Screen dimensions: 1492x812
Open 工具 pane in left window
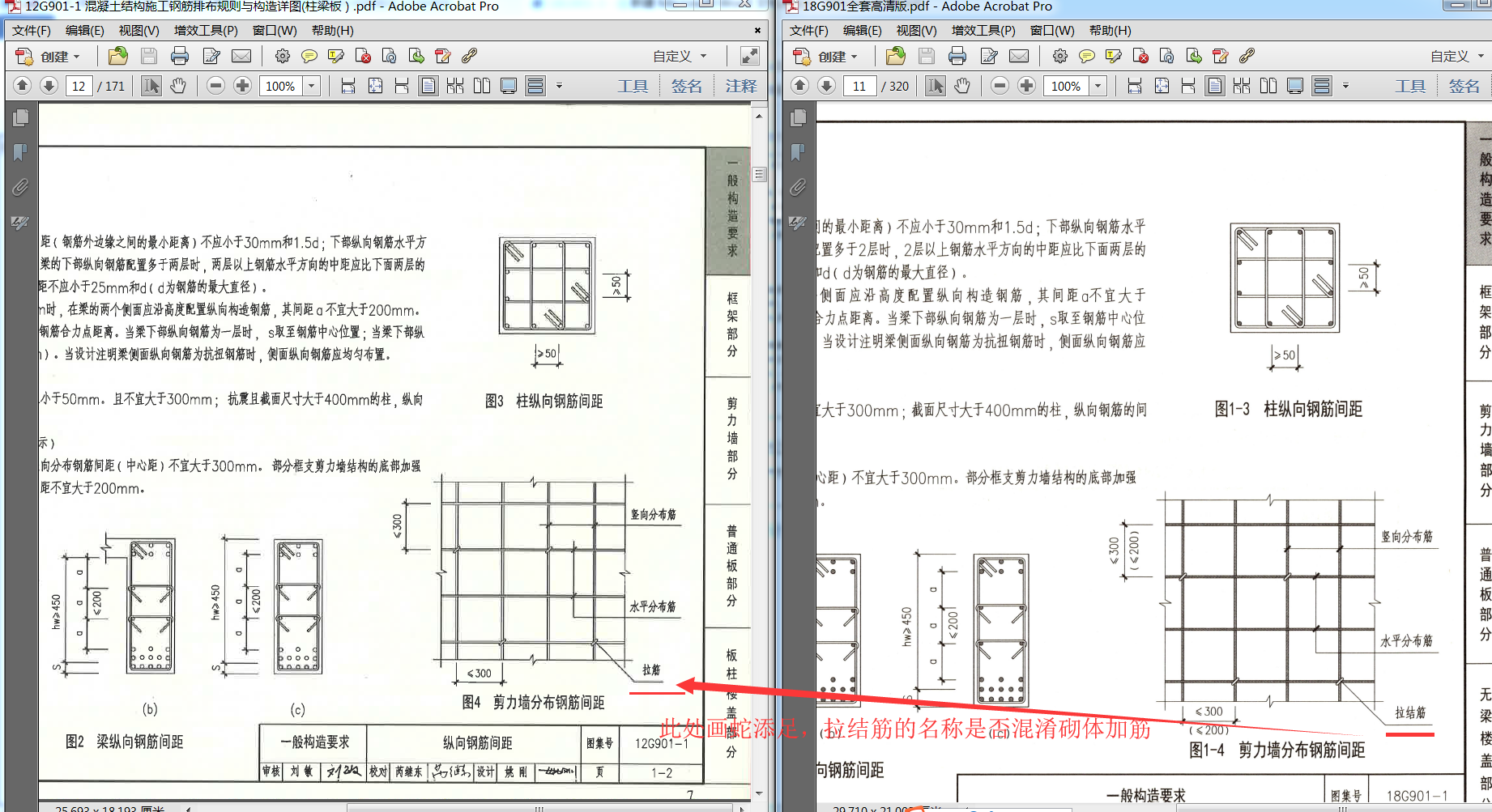point(633,86)
